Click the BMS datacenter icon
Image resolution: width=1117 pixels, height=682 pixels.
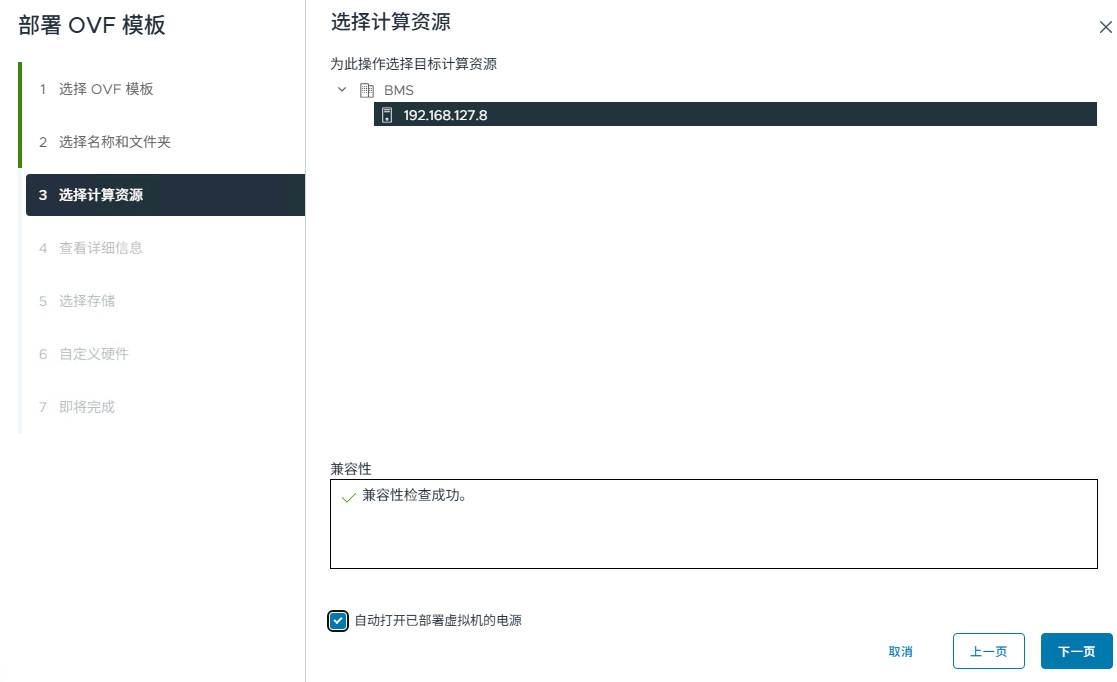coord(366,90)
